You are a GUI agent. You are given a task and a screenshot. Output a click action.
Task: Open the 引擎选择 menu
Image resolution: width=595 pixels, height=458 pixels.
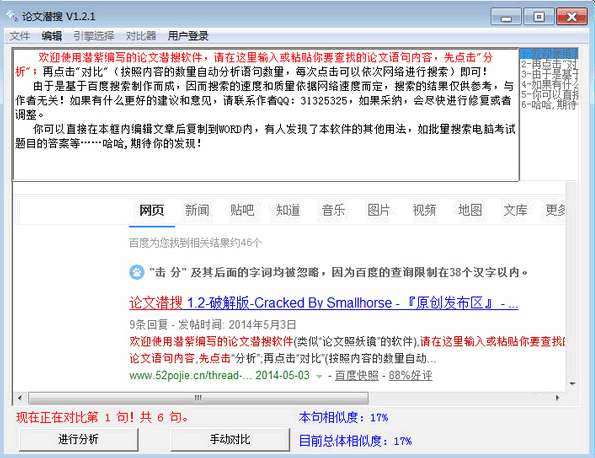94,36
